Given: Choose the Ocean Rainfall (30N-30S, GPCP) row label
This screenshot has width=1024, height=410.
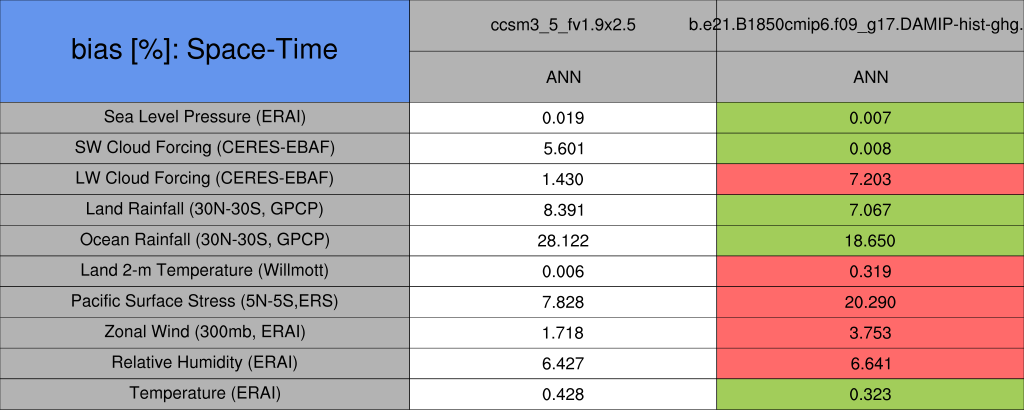Looking at the screenshot, I should (204, 241).
